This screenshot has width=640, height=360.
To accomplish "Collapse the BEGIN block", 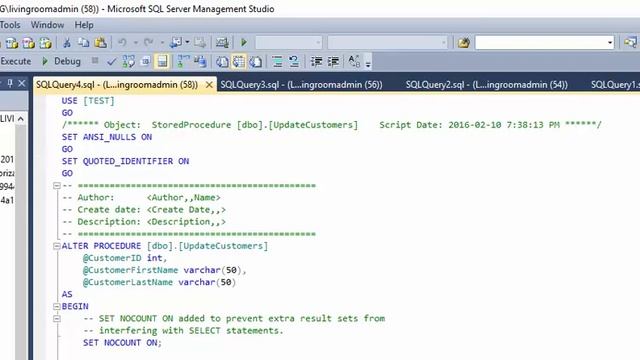I will pos(57,307).
